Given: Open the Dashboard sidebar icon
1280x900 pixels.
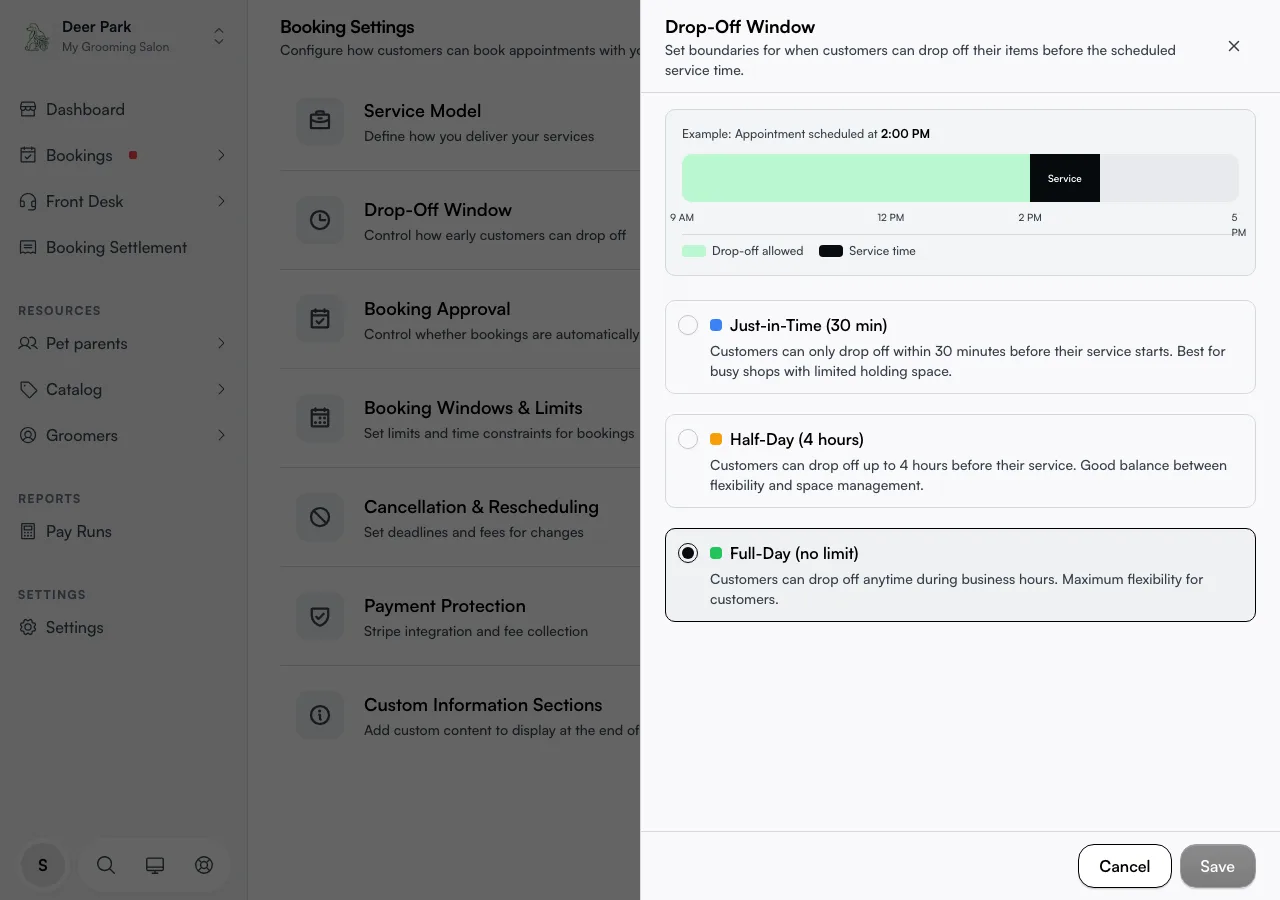Looking at the screenshot, I should (x=28, y=110).
